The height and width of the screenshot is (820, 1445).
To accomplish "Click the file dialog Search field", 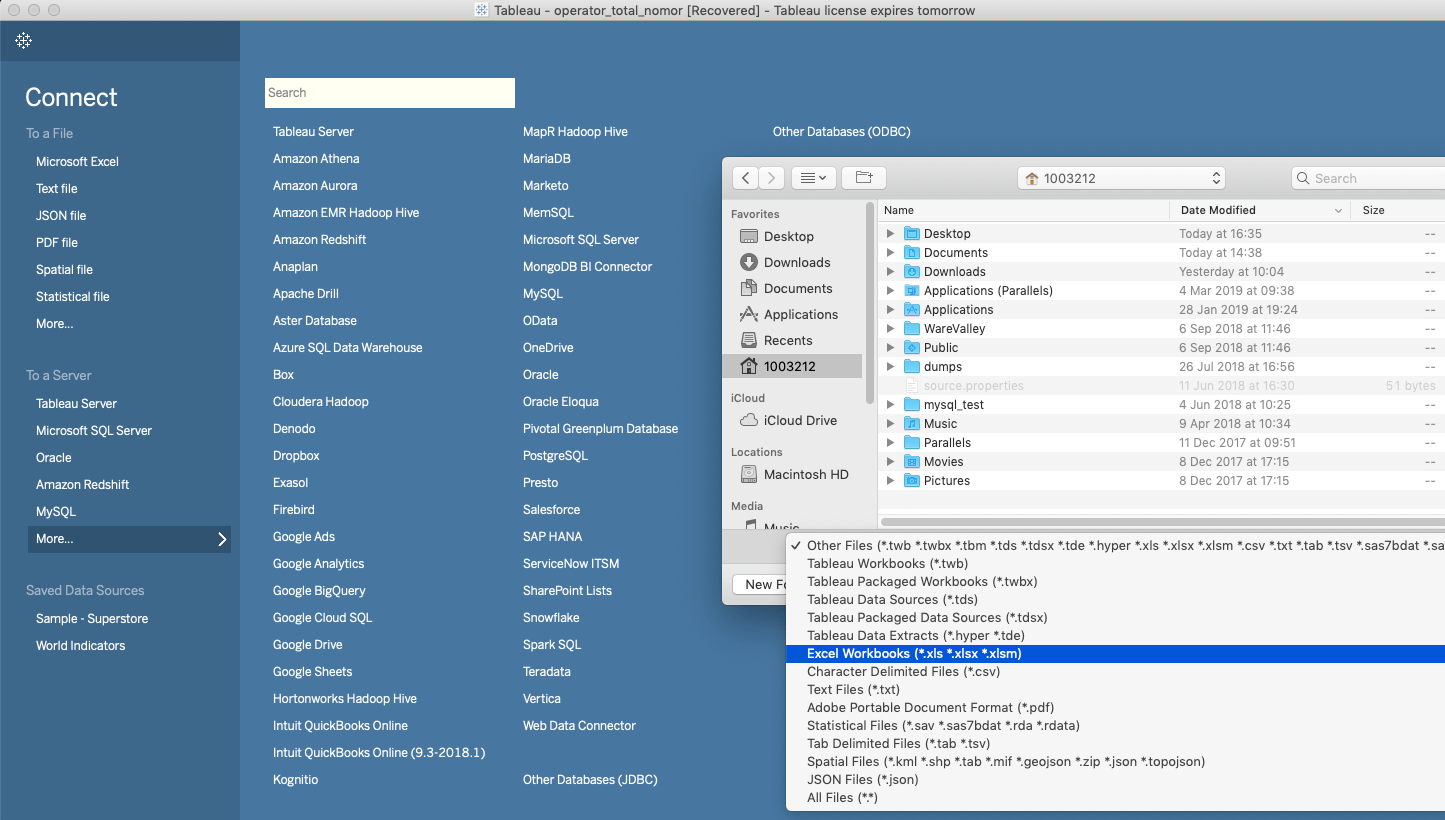I will (1367, 178).
